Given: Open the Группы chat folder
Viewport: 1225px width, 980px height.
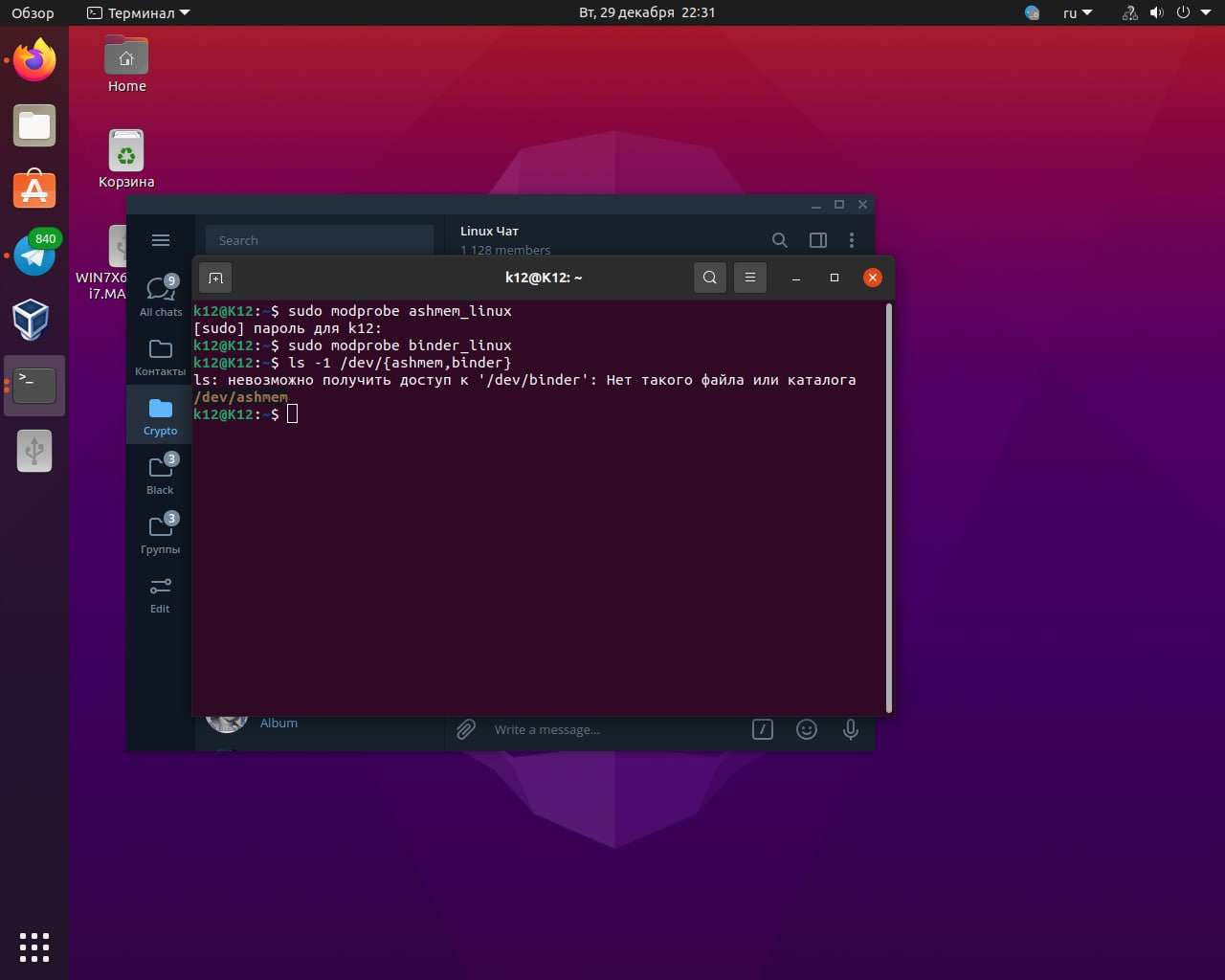Looking at the screenshot, I should click(161, 534).
